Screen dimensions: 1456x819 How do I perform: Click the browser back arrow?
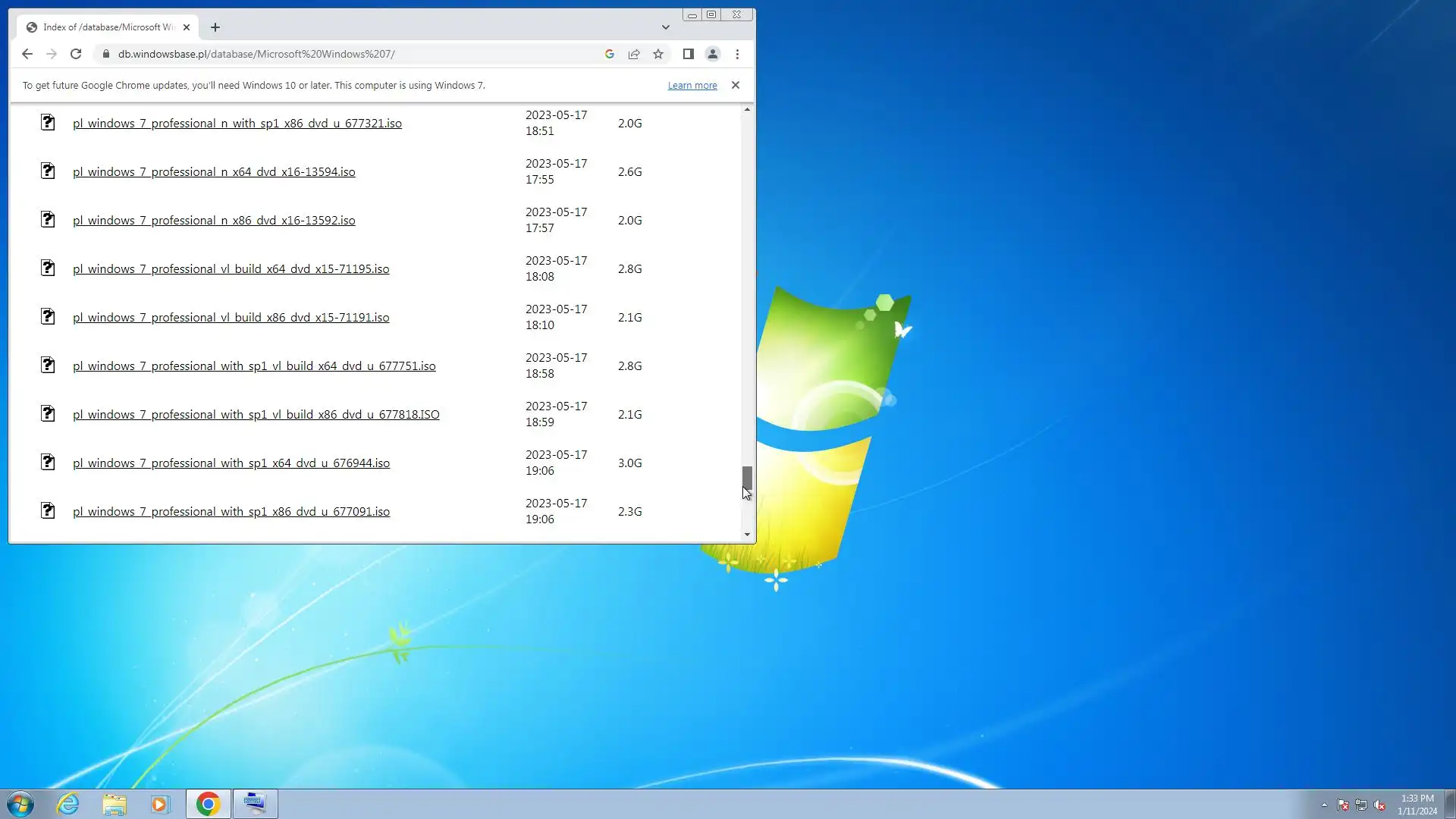point(27,54)
